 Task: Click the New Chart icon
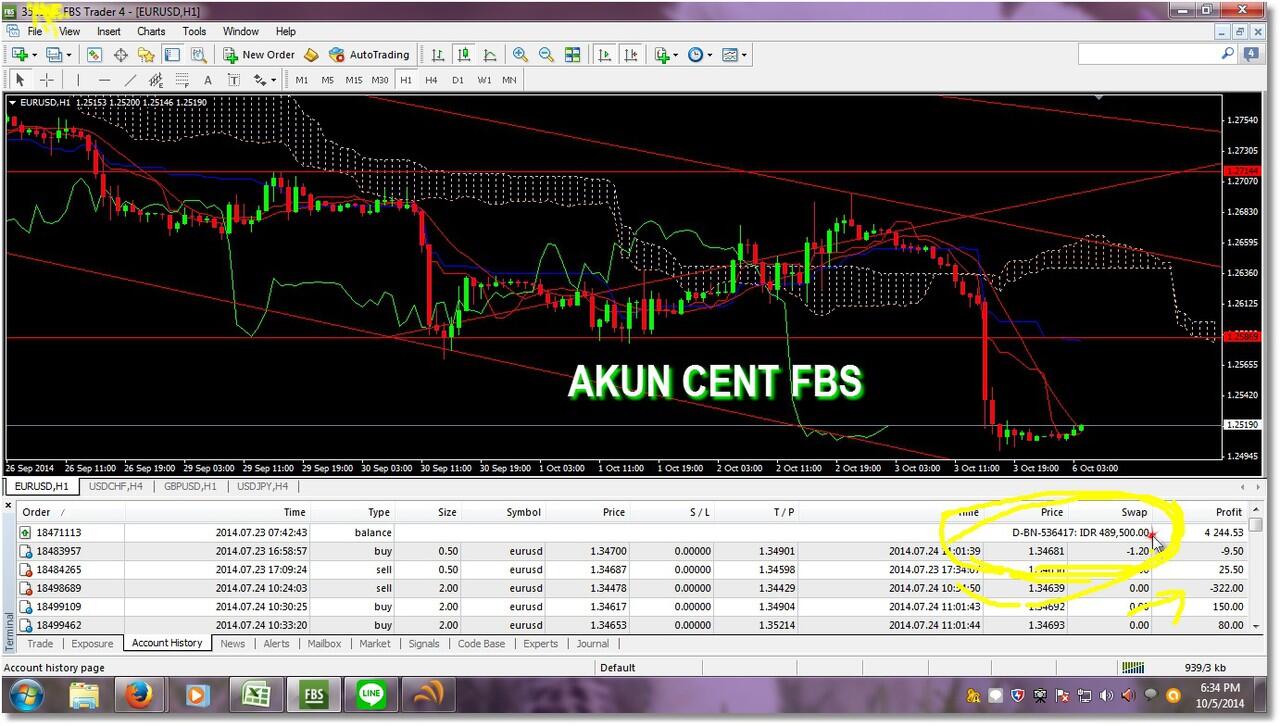click(x=19, y=55)
